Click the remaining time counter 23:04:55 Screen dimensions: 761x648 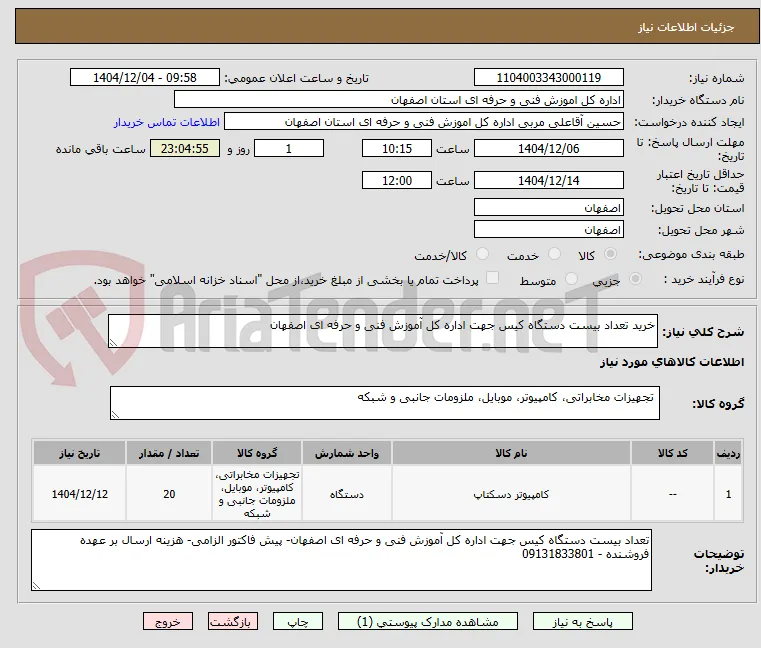click(x=184, y=149)
